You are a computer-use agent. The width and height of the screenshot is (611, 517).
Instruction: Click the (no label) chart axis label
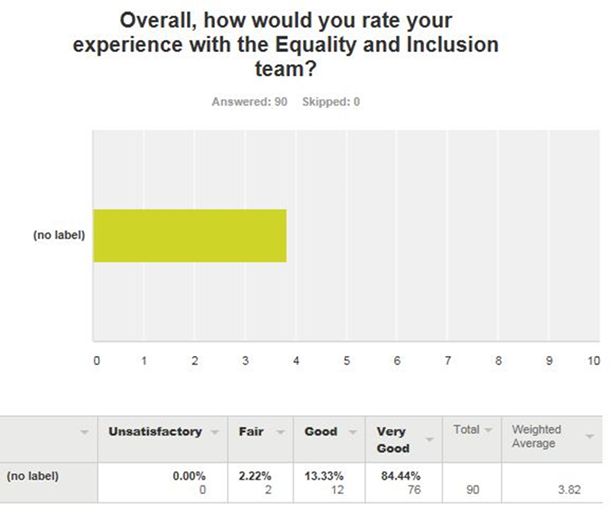(x=59, y=235)
